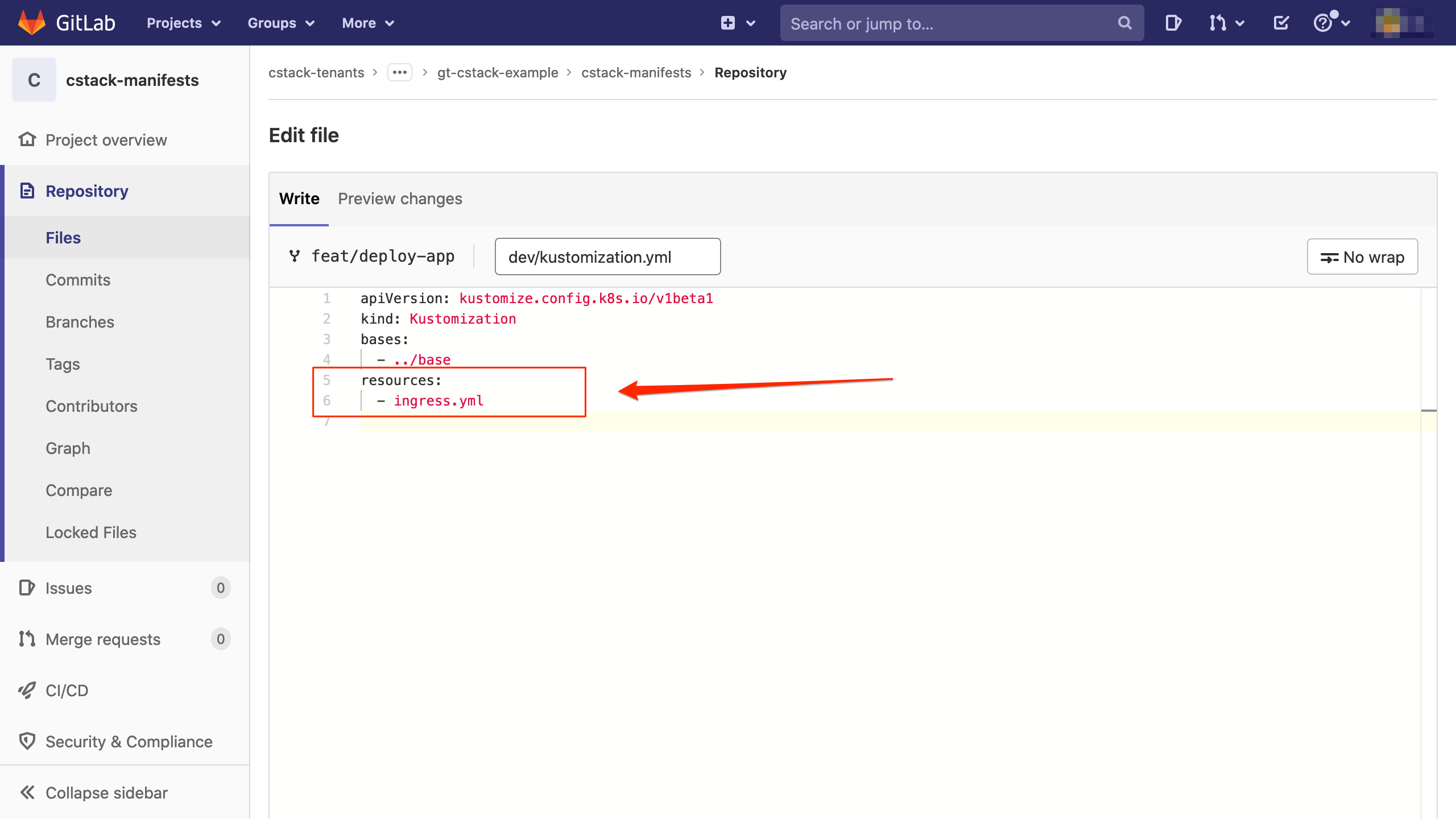Expand the More navigation menu

coord(368,23)
